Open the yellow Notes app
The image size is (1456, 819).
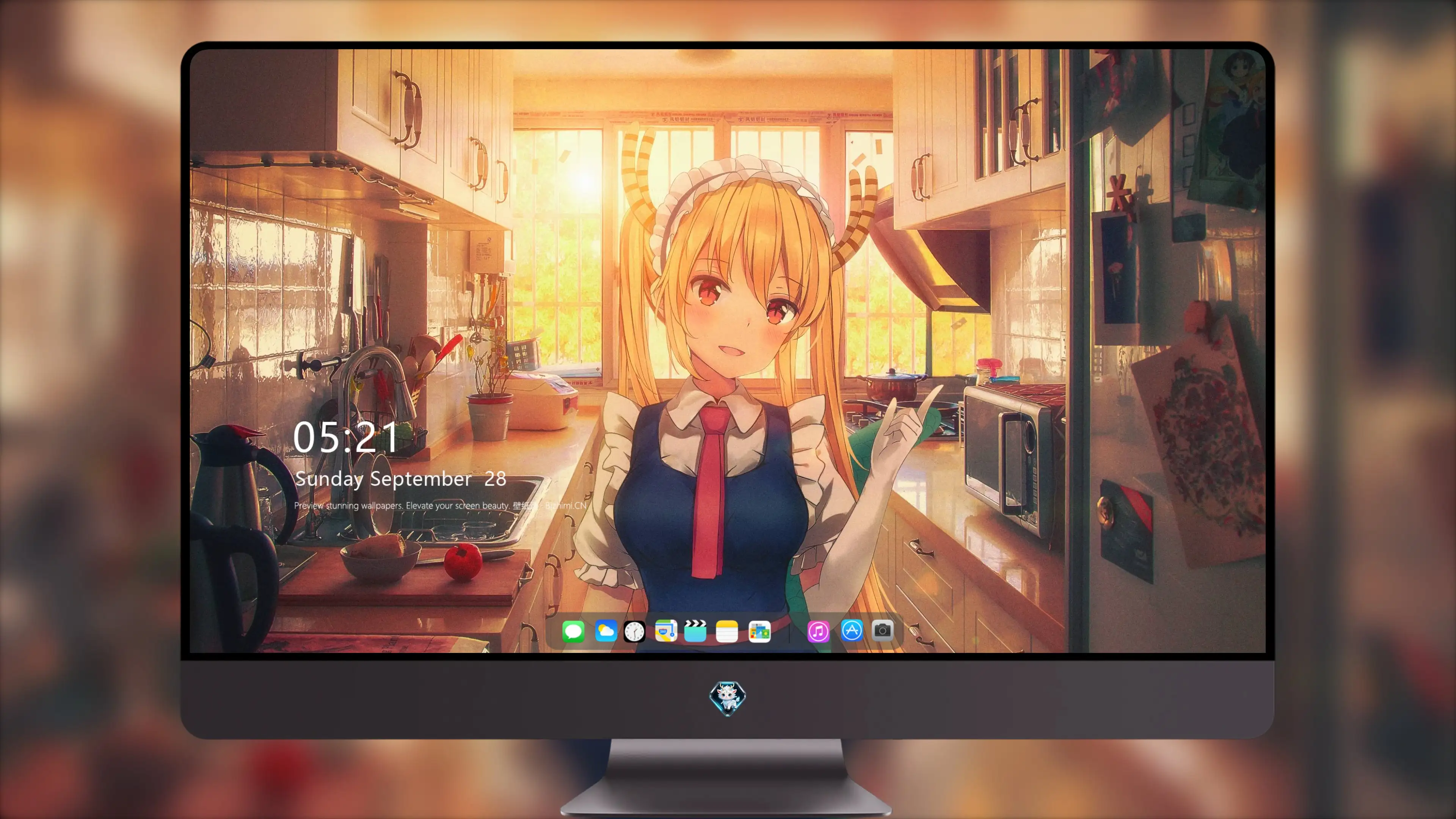click(727, 631)
